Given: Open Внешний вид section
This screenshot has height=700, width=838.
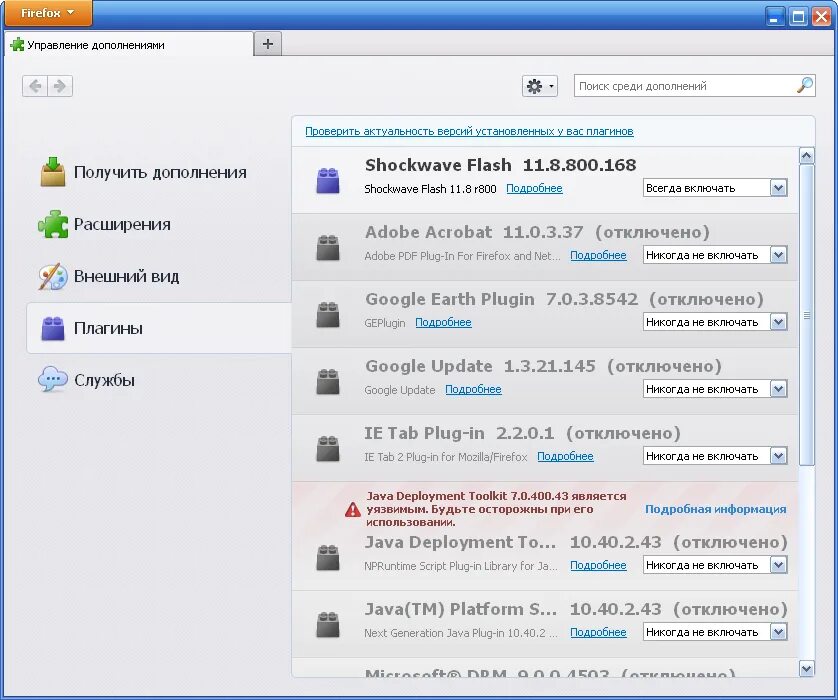Looking at the screenshot, I should (159, 276).
